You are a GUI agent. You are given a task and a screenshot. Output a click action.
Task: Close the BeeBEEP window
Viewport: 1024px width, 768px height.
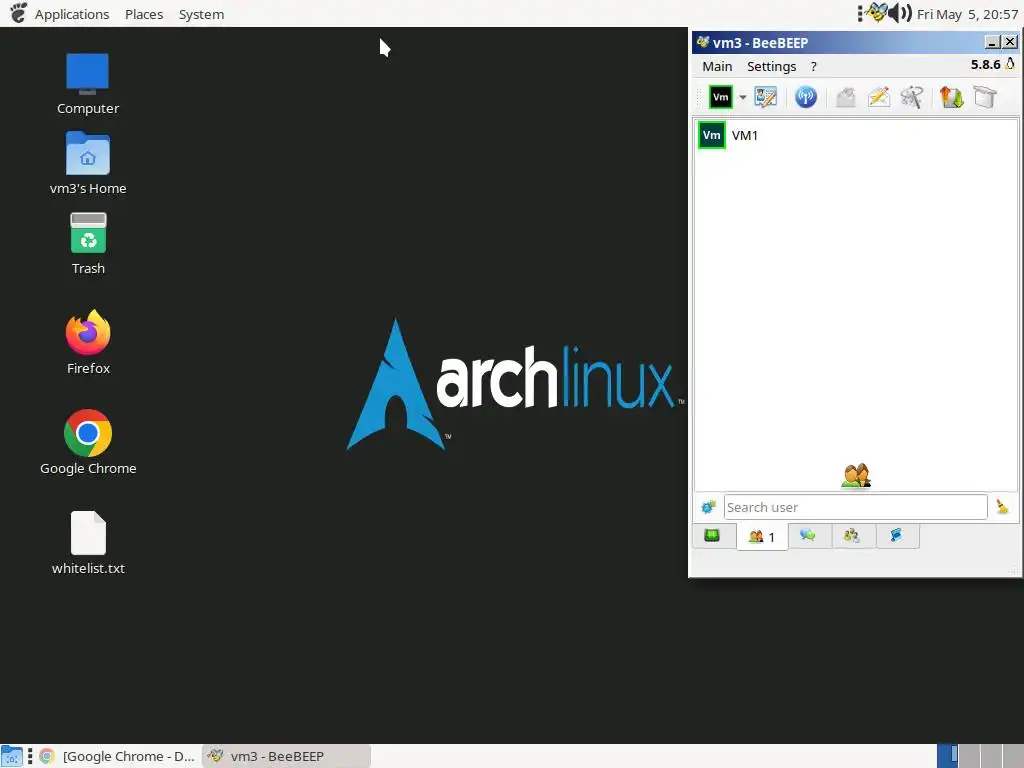(1010, 42)
